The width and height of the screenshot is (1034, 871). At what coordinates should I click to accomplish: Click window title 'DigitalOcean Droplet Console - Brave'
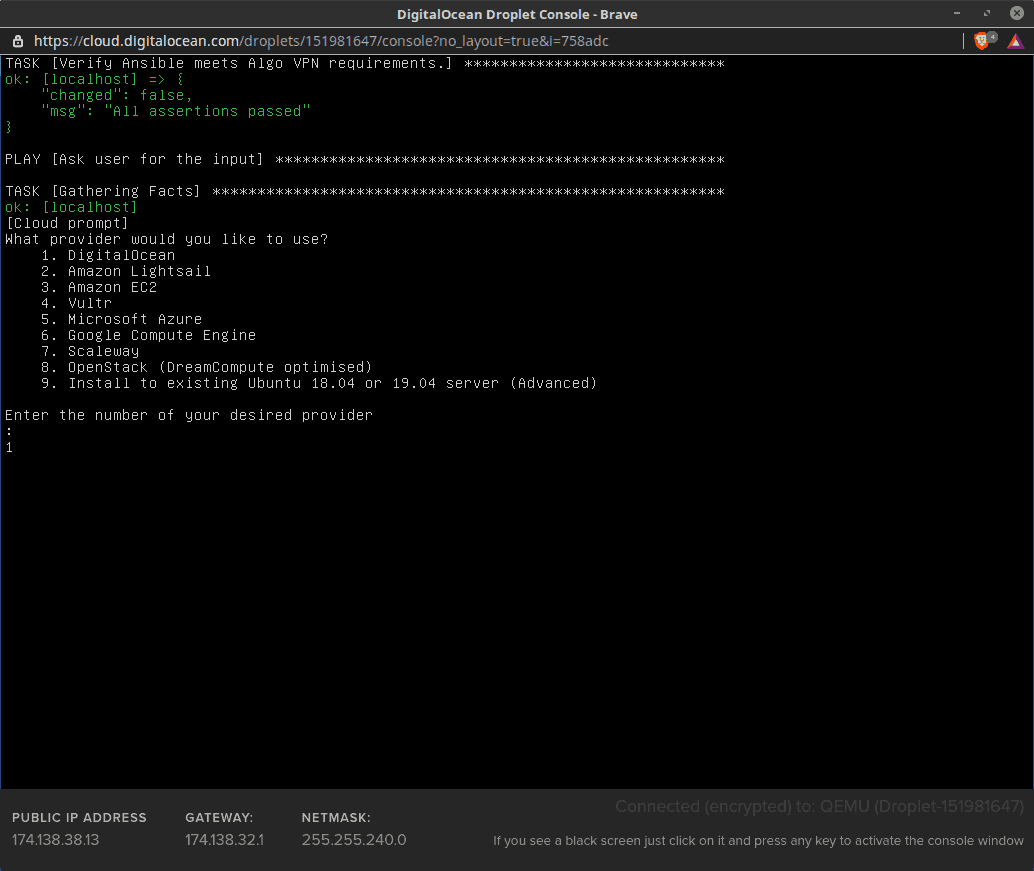pyautogui.click(x=517, y=14)
